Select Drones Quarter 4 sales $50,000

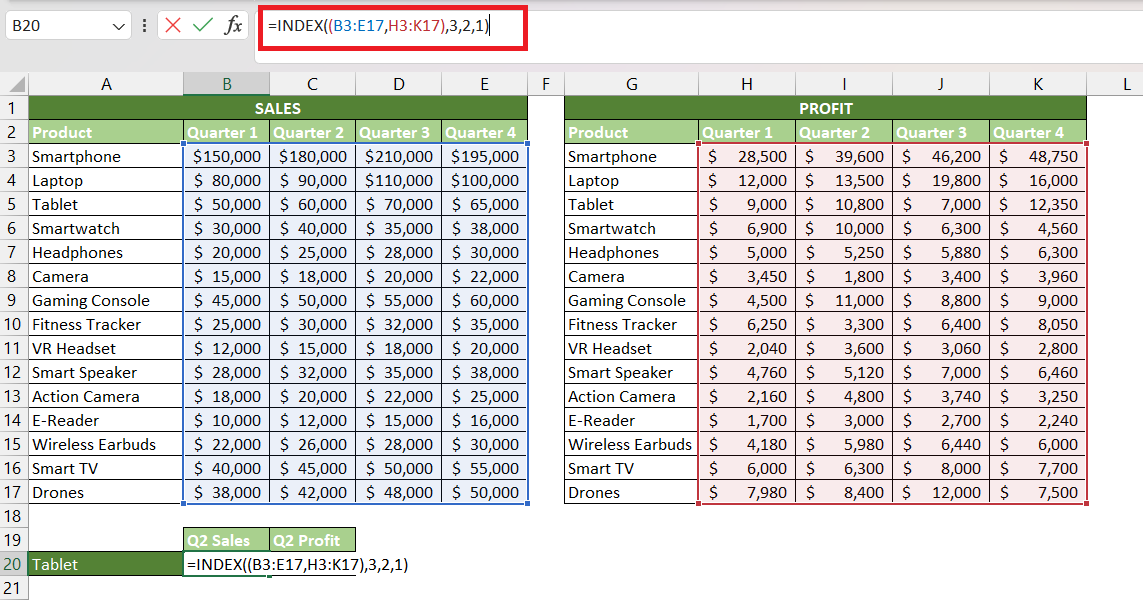point(484,492)
